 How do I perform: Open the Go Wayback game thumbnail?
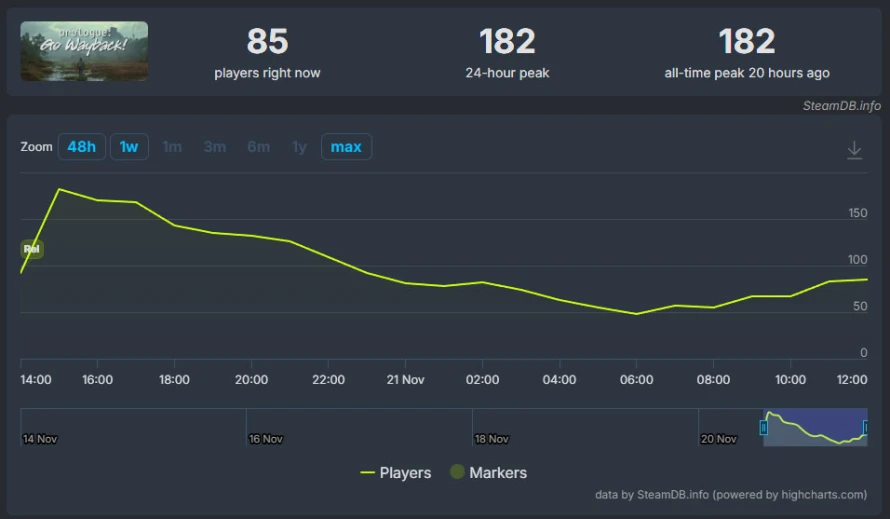click(84, 51)
